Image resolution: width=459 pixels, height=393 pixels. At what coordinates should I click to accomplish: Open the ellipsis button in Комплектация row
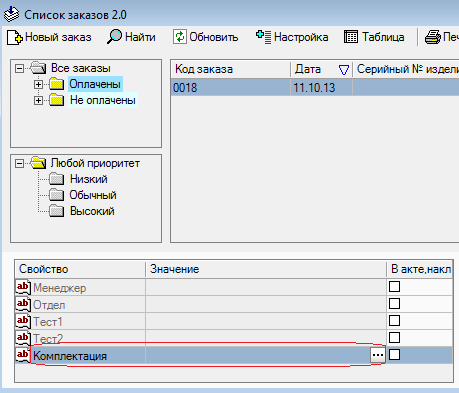(x=377, y=355)
